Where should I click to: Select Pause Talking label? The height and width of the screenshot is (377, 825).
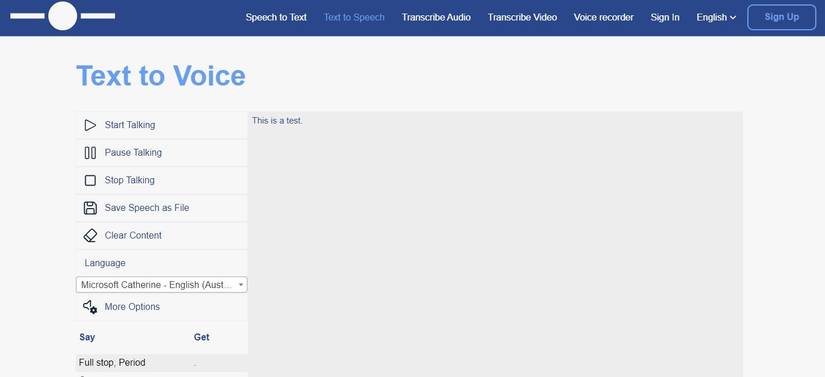133,152
